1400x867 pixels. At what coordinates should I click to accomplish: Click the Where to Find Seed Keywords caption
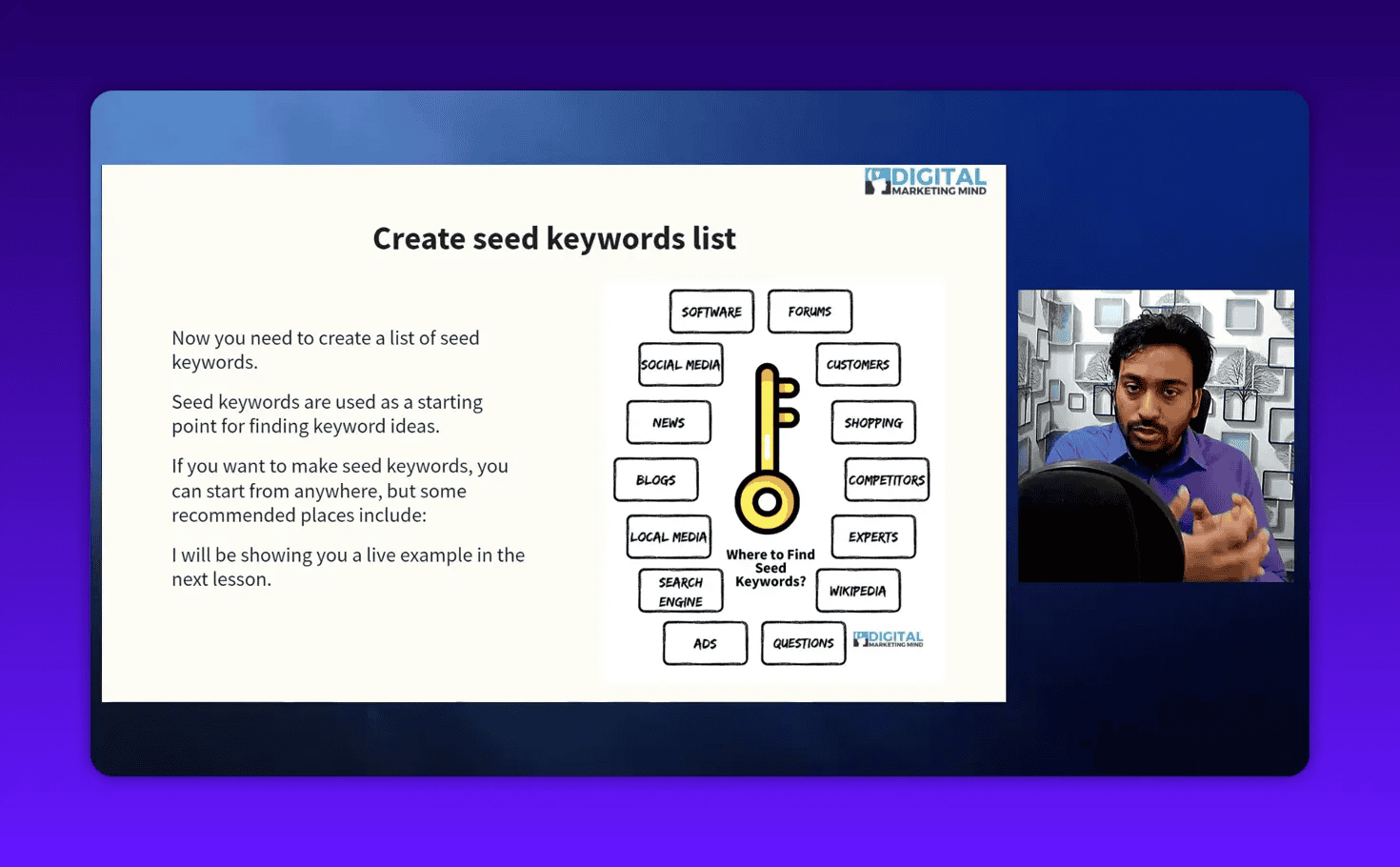770,567
